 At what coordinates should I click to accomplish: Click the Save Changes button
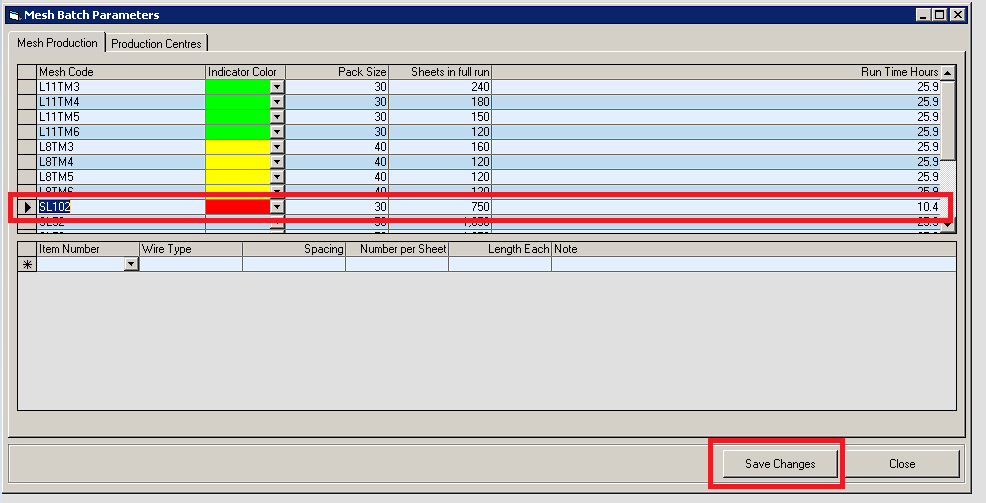[780, 463]
